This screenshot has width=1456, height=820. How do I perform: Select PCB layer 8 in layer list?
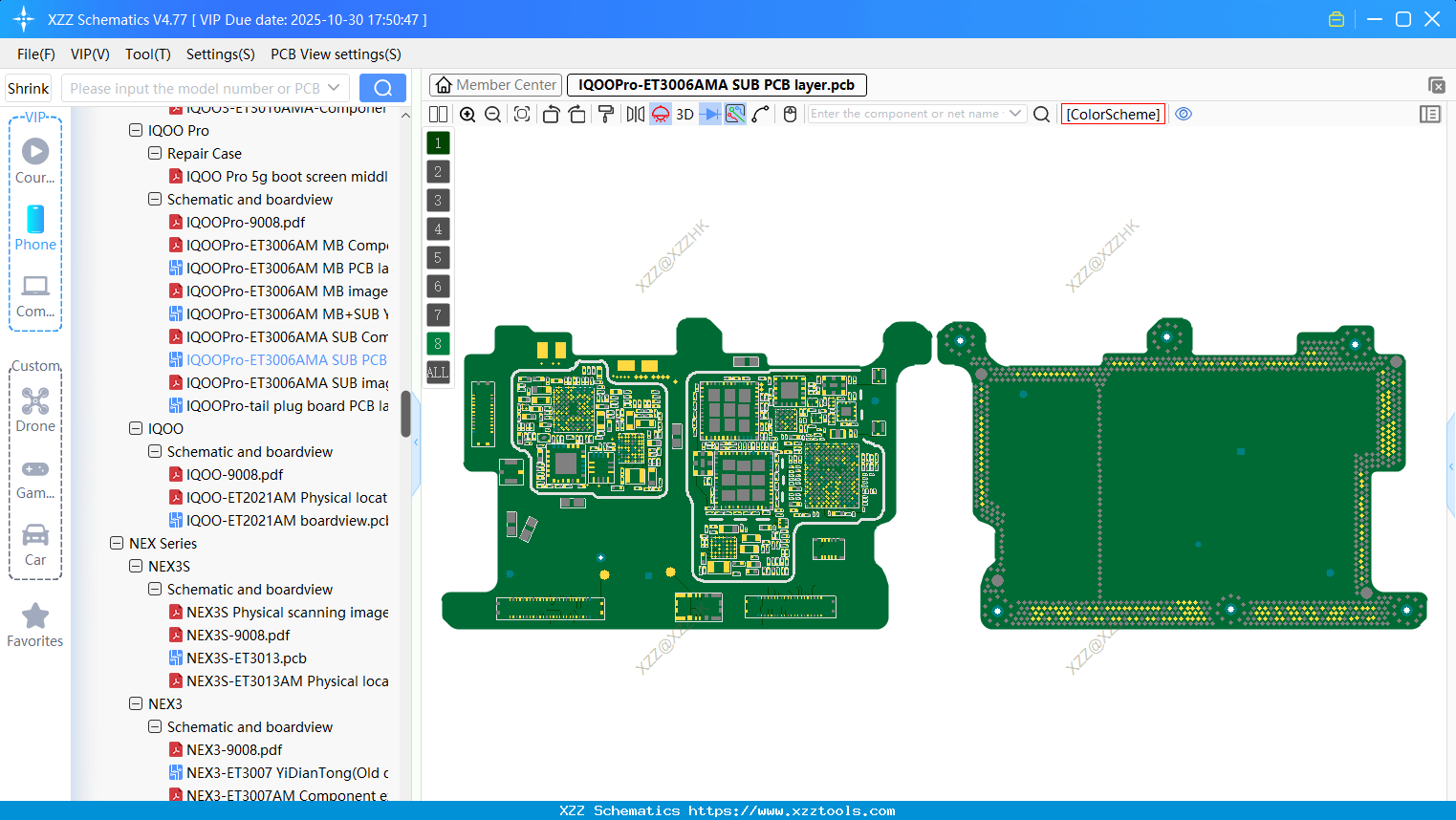click(437, 343)
